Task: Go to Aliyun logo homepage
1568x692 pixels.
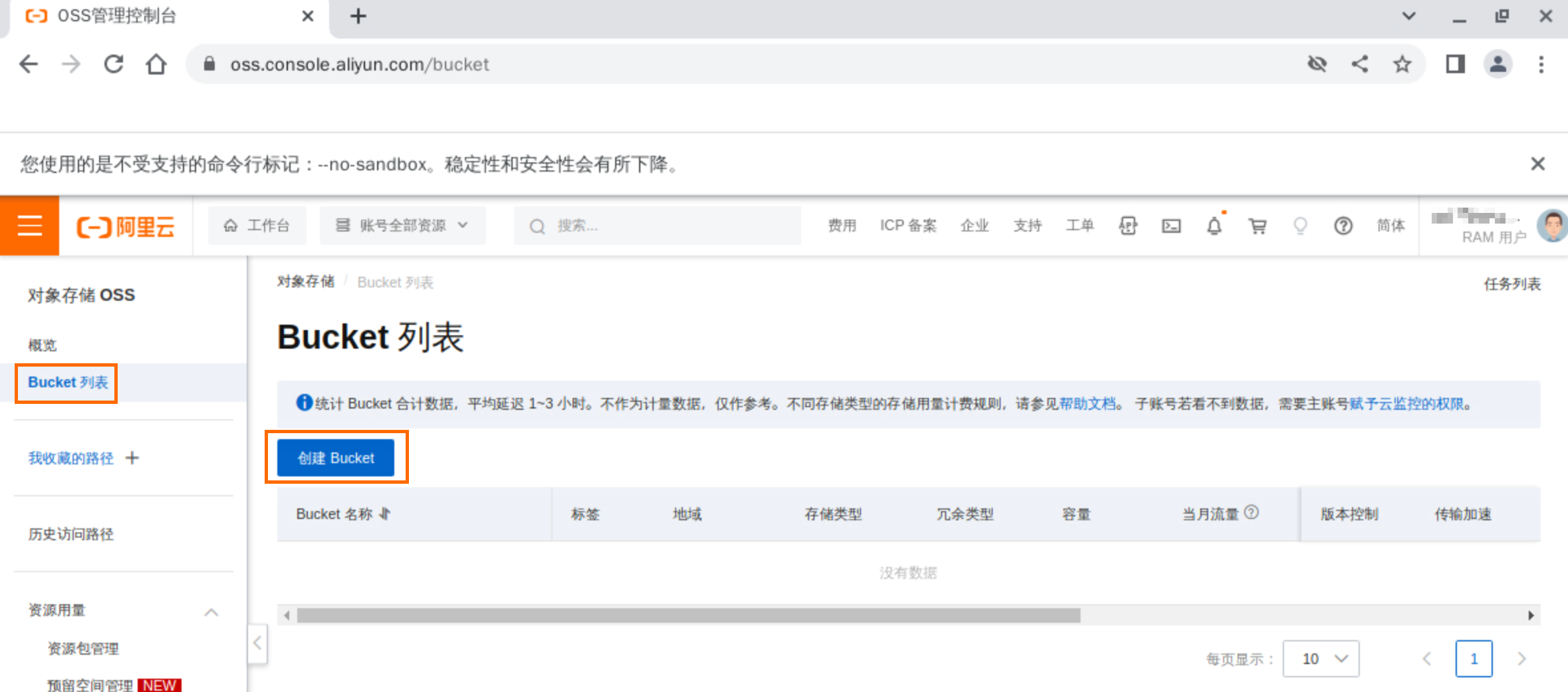Action: tap(126, 227)
